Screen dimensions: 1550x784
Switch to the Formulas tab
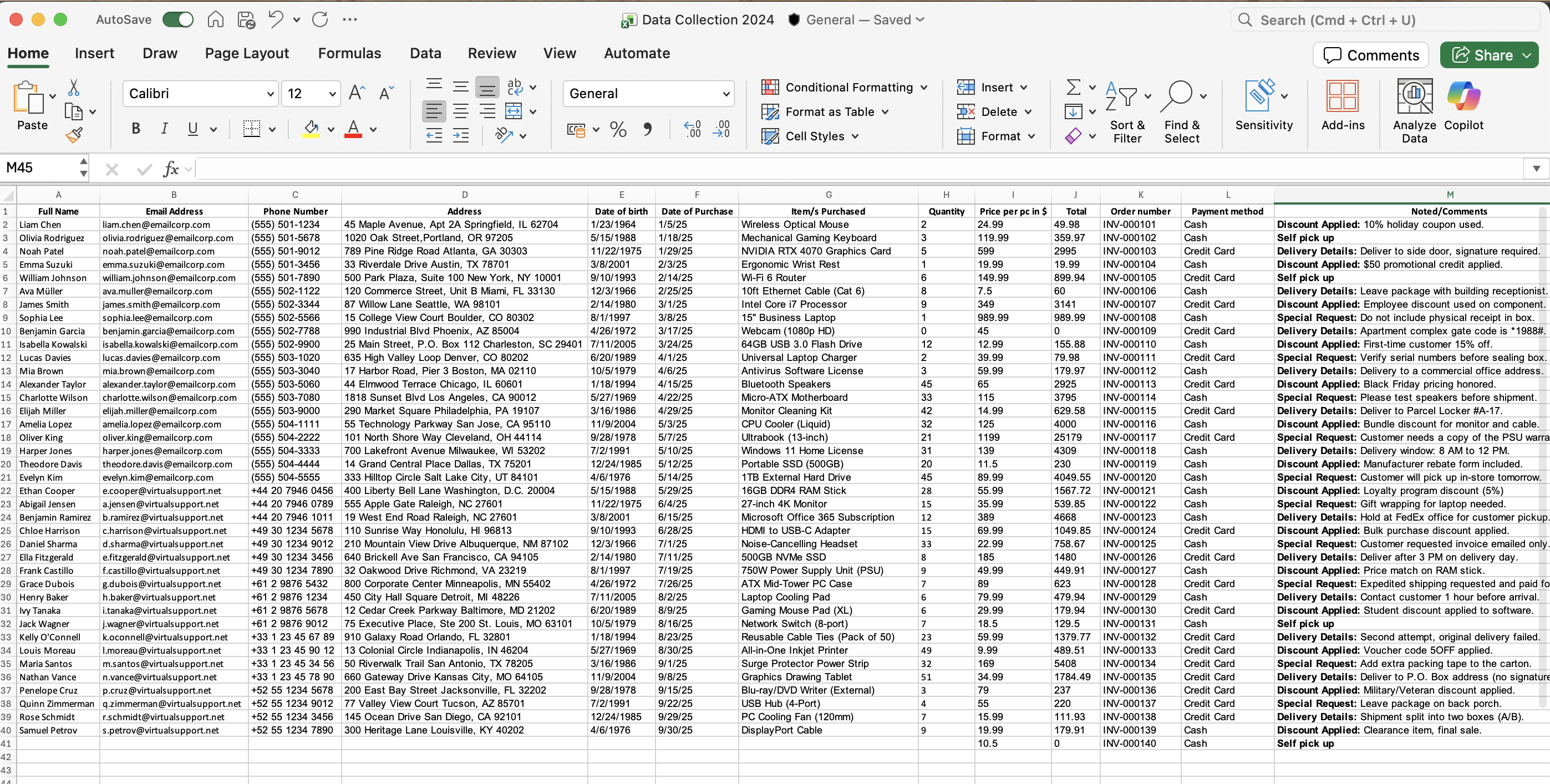point(349,54)
